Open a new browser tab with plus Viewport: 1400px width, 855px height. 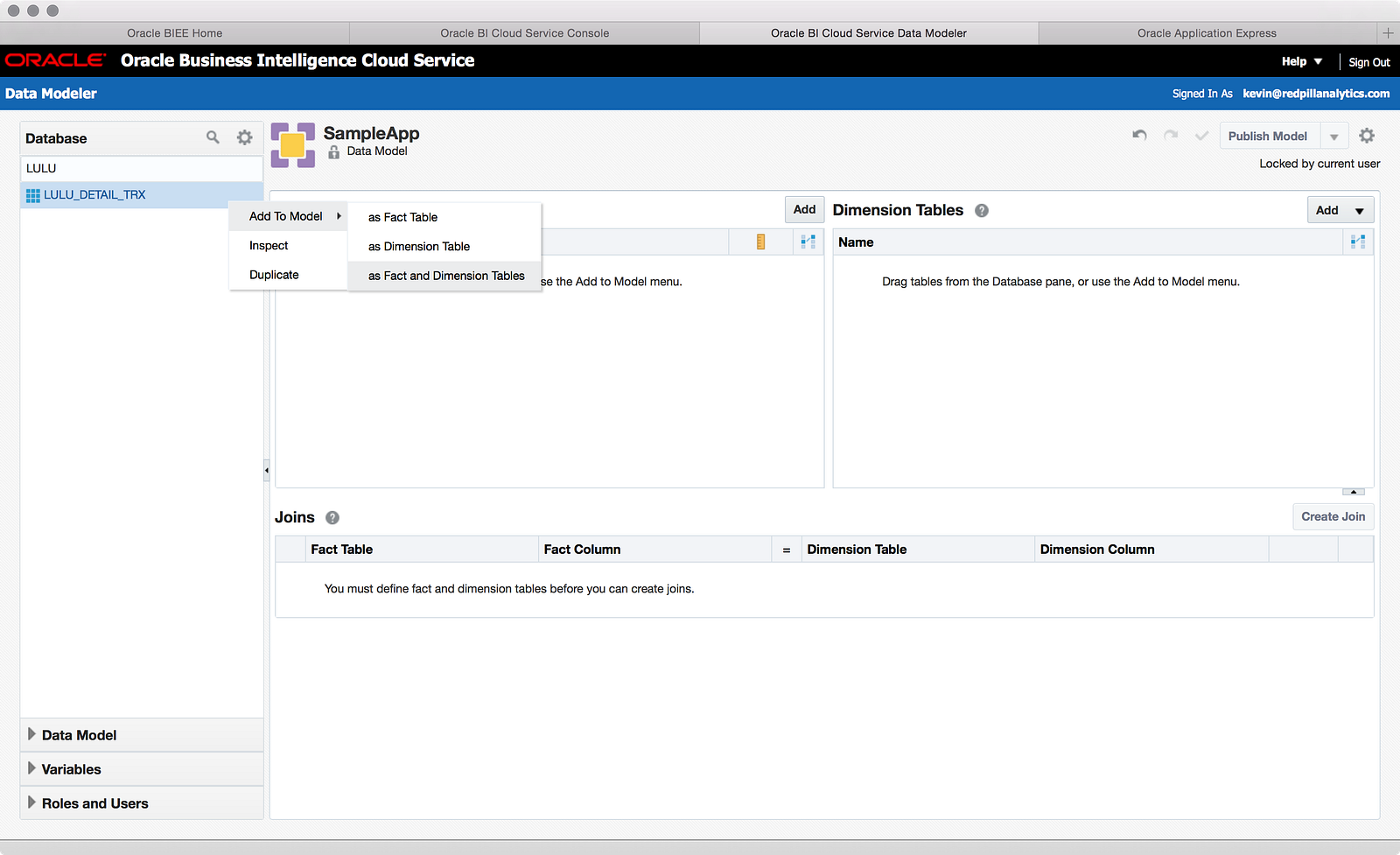point(1388,33)
